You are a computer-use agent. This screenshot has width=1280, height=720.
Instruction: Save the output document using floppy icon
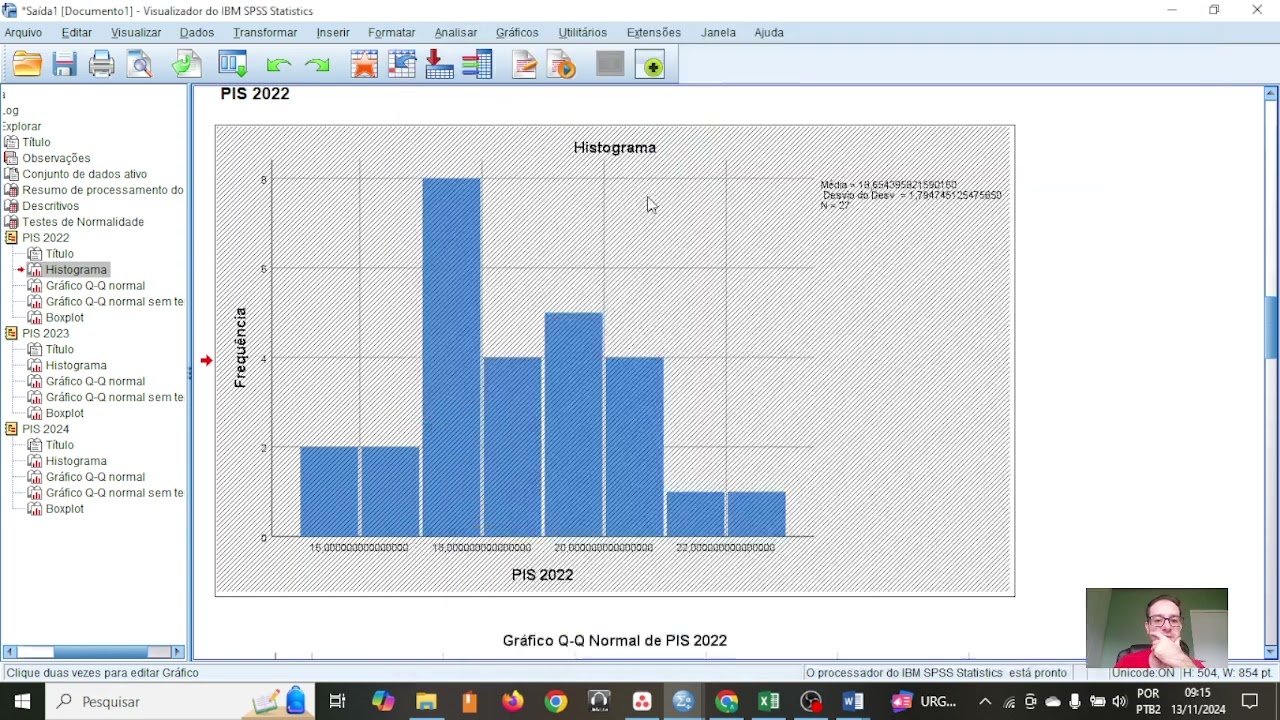click(x=65, y=66)
